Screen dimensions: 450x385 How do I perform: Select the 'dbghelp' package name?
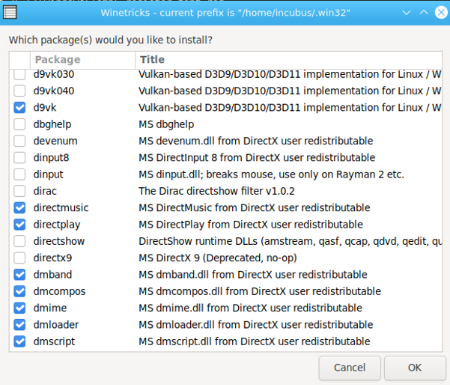coord(52,124)
